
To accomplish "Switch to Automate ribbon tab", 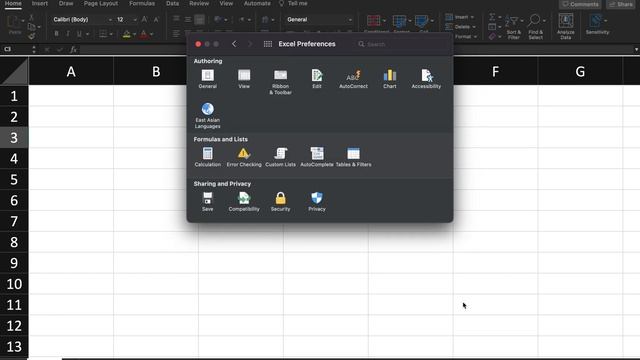I will (257, 3).
